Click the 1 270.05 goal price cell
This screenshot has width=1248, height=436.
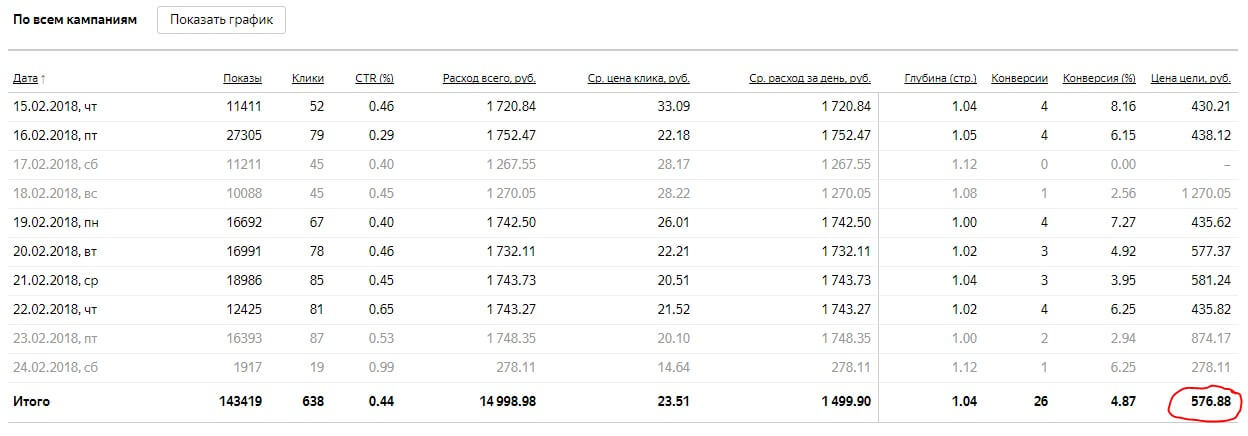(1206, 193)
